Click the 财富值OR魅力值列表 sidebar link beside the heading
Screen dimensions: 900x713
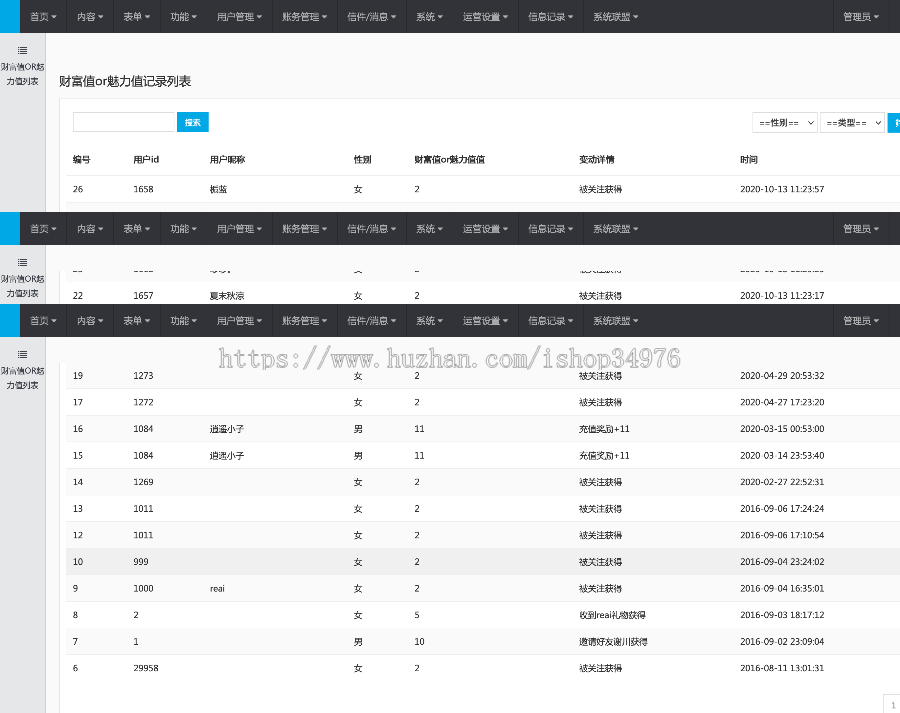(x=22, y=74)
